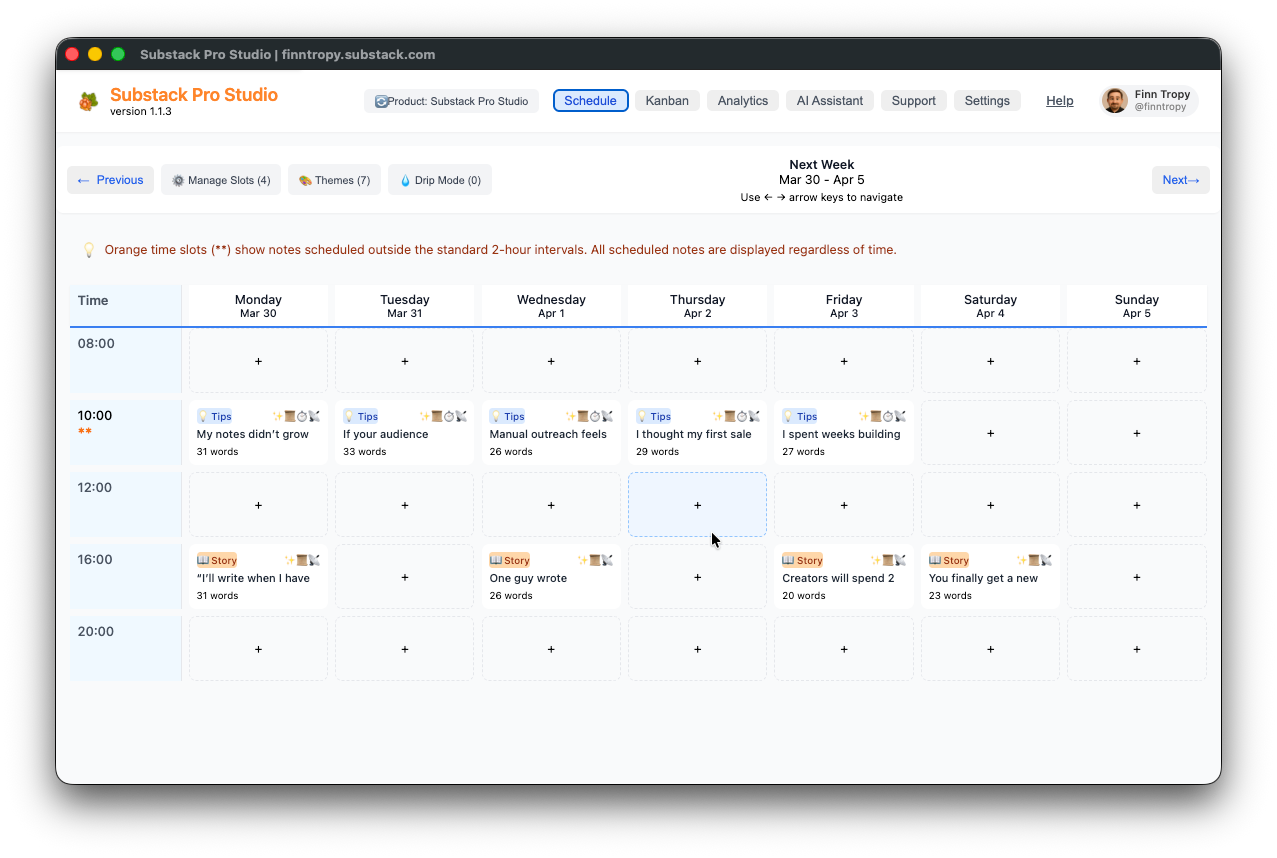This screenshot has height=858, width=1277.
Task: Click scroll icon on 'Manual outreach feels' note
Action: tap(583, 416)
